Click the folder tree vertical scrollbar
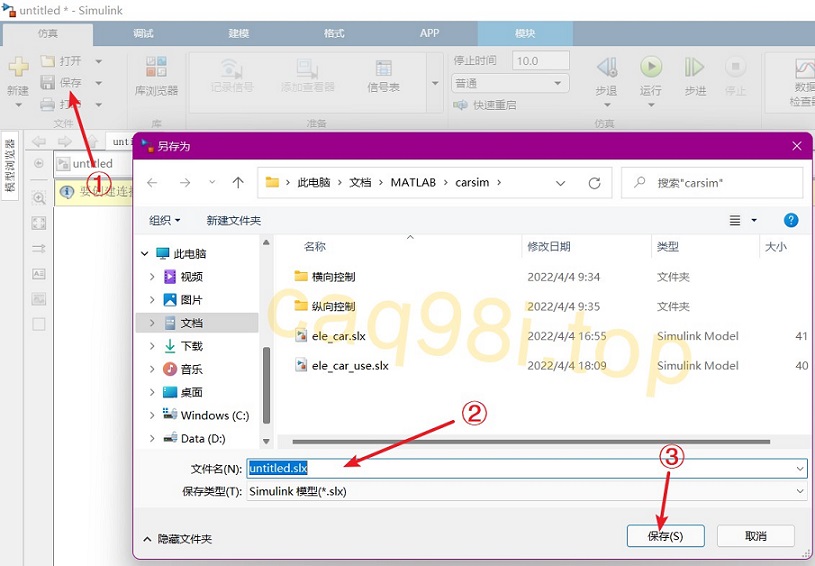 [x=266, y=385]
